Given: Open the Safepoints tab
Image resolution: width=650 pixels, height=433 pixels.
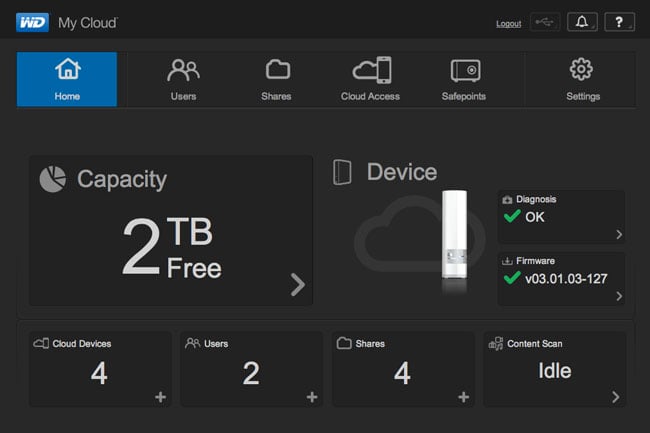Looking at the screenshot, I should pyautogui.click(x=464, y=79).
